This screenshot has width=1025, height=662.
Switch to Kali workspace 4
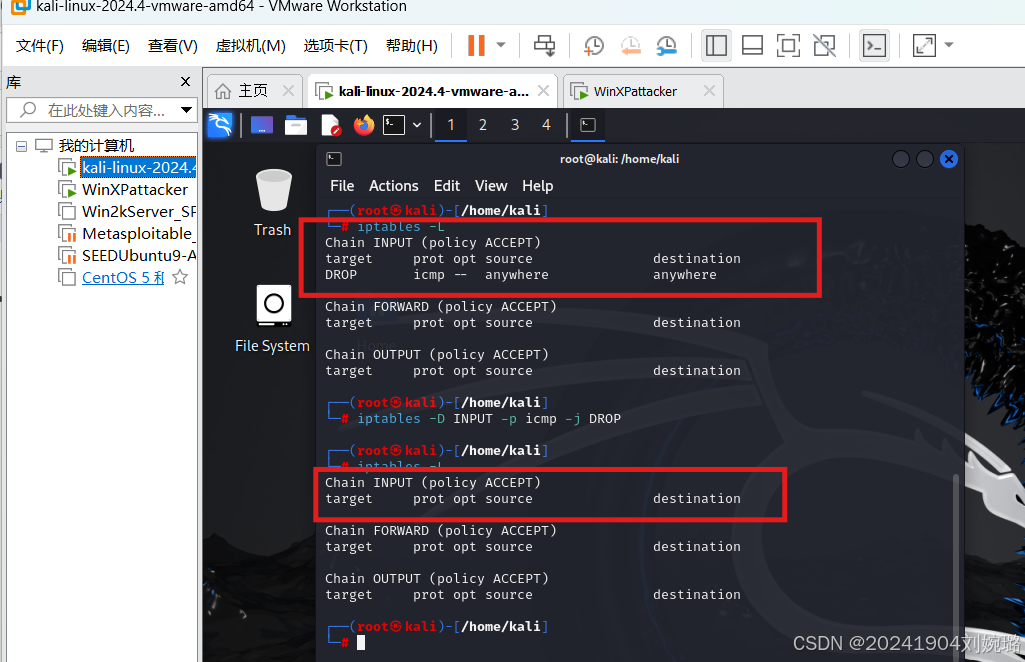click(x=546, y=125)
